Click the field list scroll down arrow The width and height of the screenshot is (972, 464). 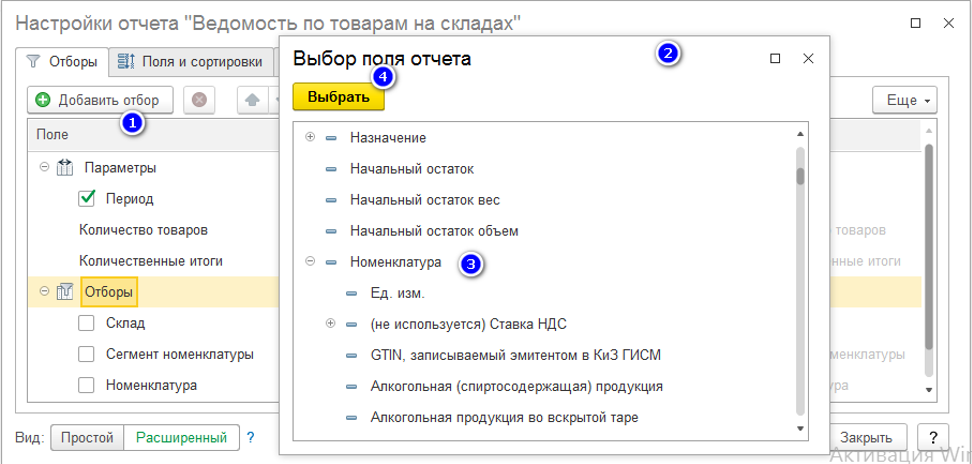click(800, 429)
